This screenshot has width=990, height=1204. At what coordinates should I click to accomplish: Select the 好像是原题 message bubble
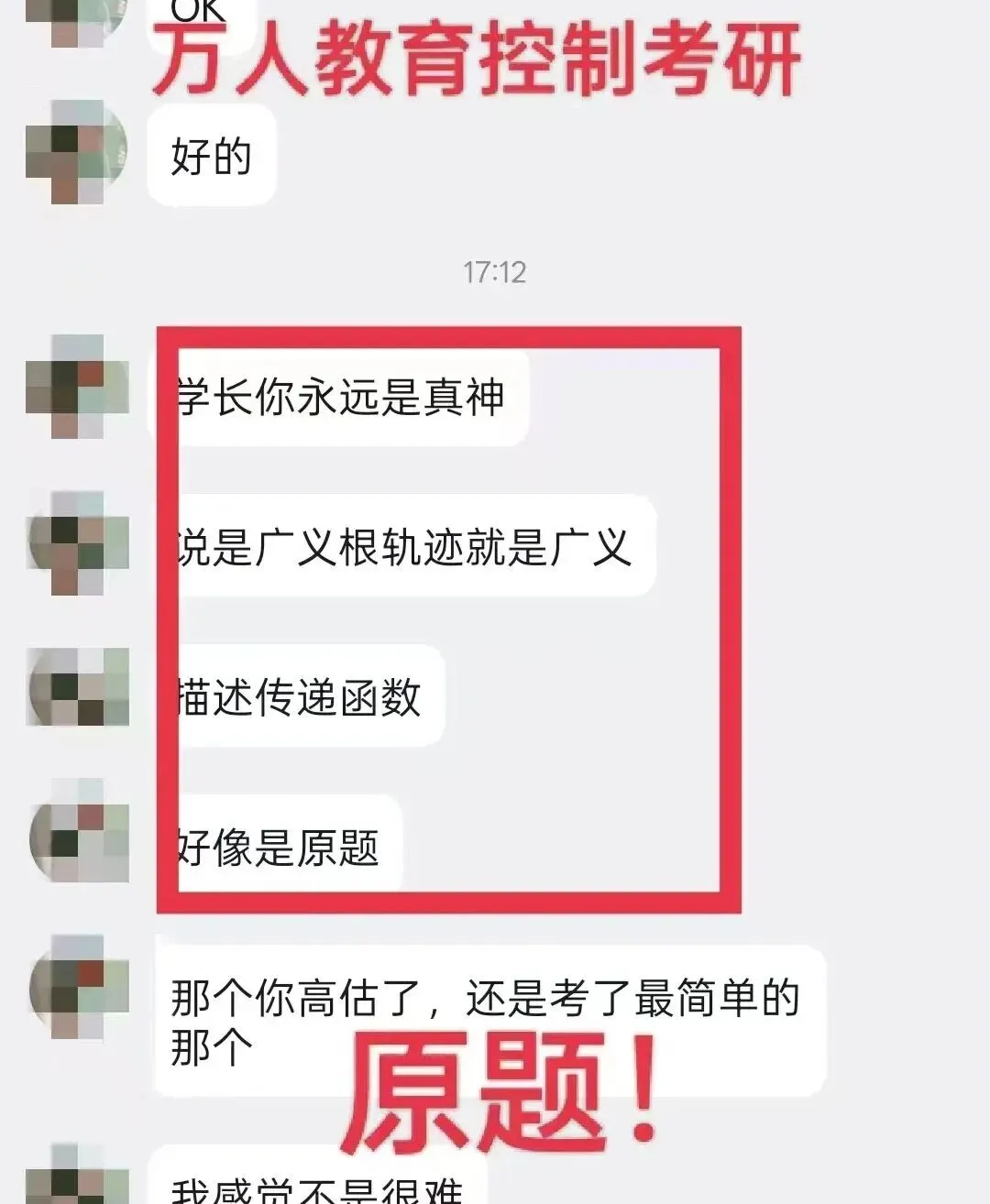pos(275,845)
